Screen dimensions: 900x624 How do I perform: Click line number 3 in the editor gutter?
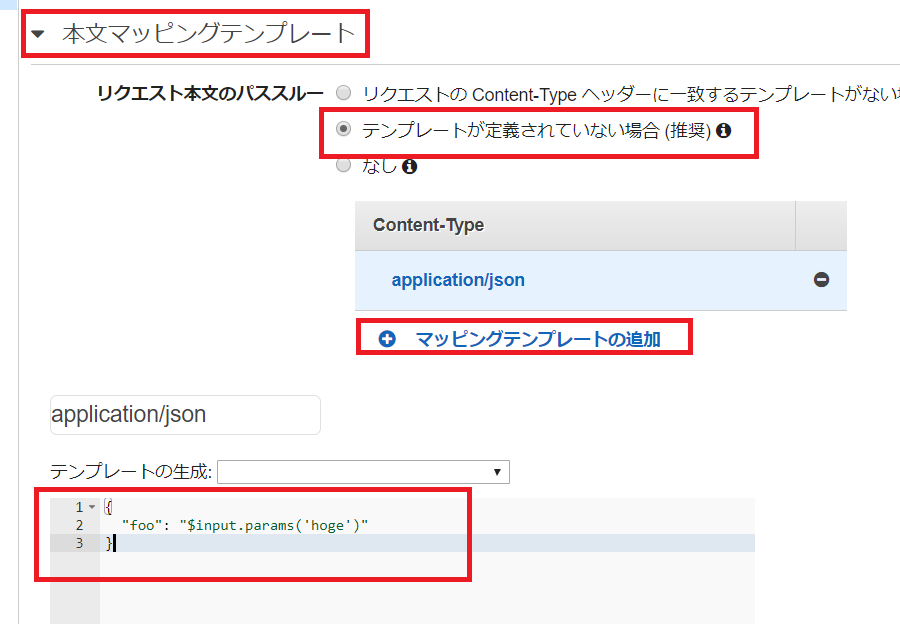(x=78, y=543)
